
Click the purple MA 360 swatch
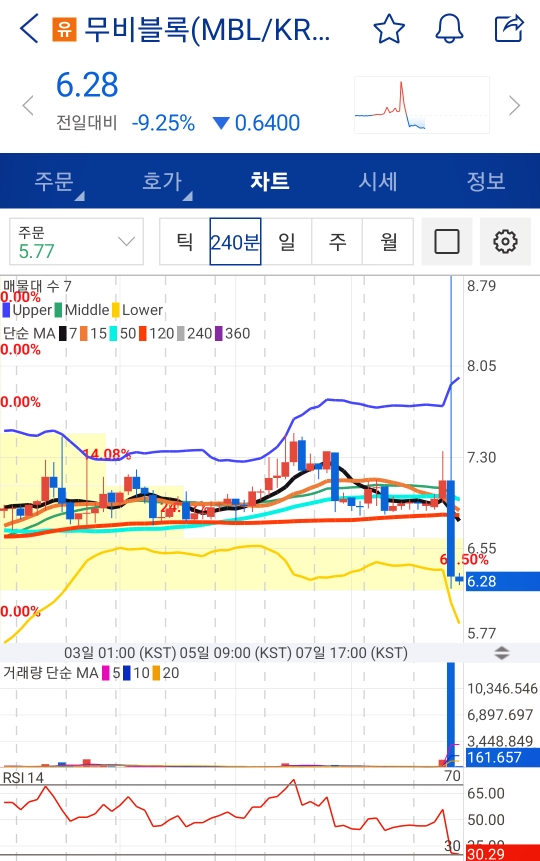tap(219, 333)
